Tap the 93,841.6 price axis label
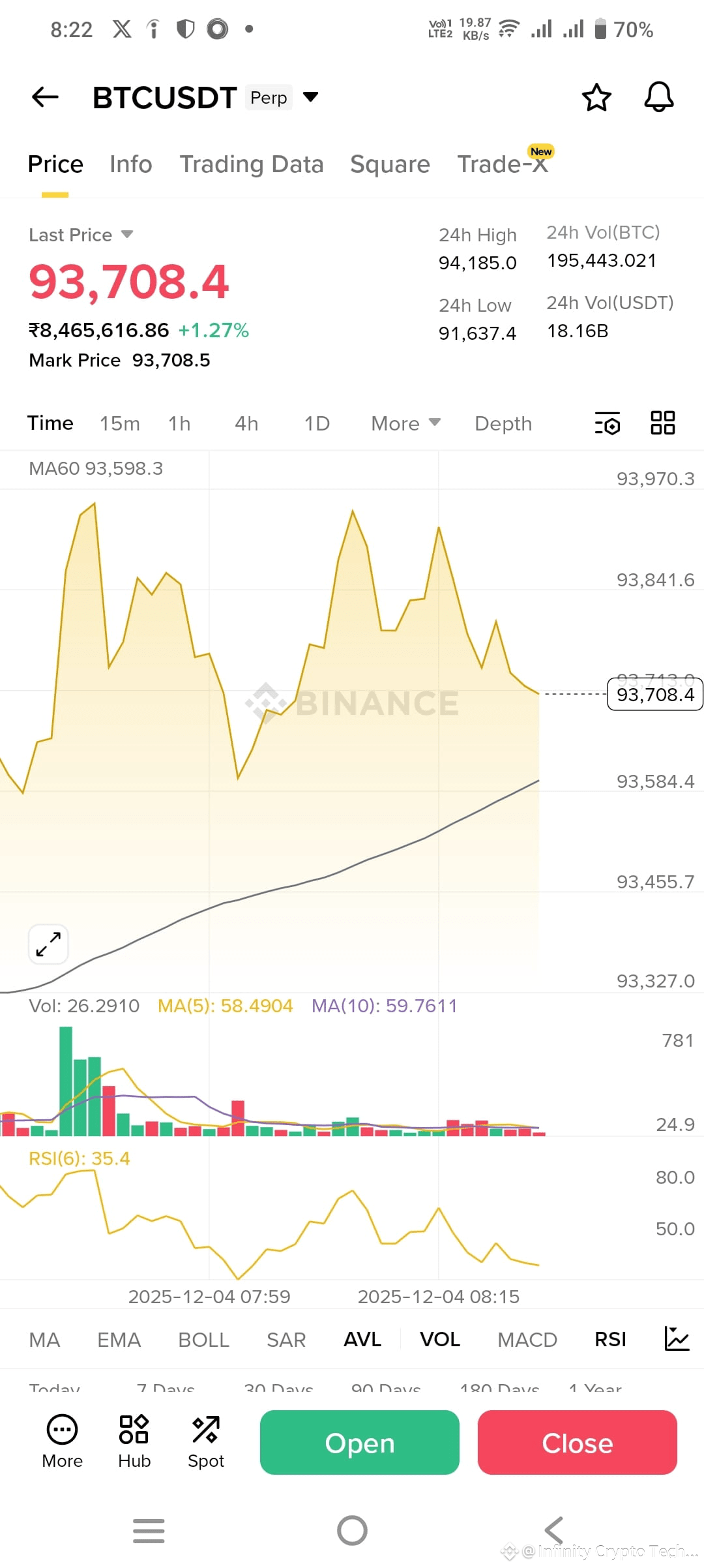The height and width of the screenshot is (1568, 704). pyautogui.click(x=656, y=580)
